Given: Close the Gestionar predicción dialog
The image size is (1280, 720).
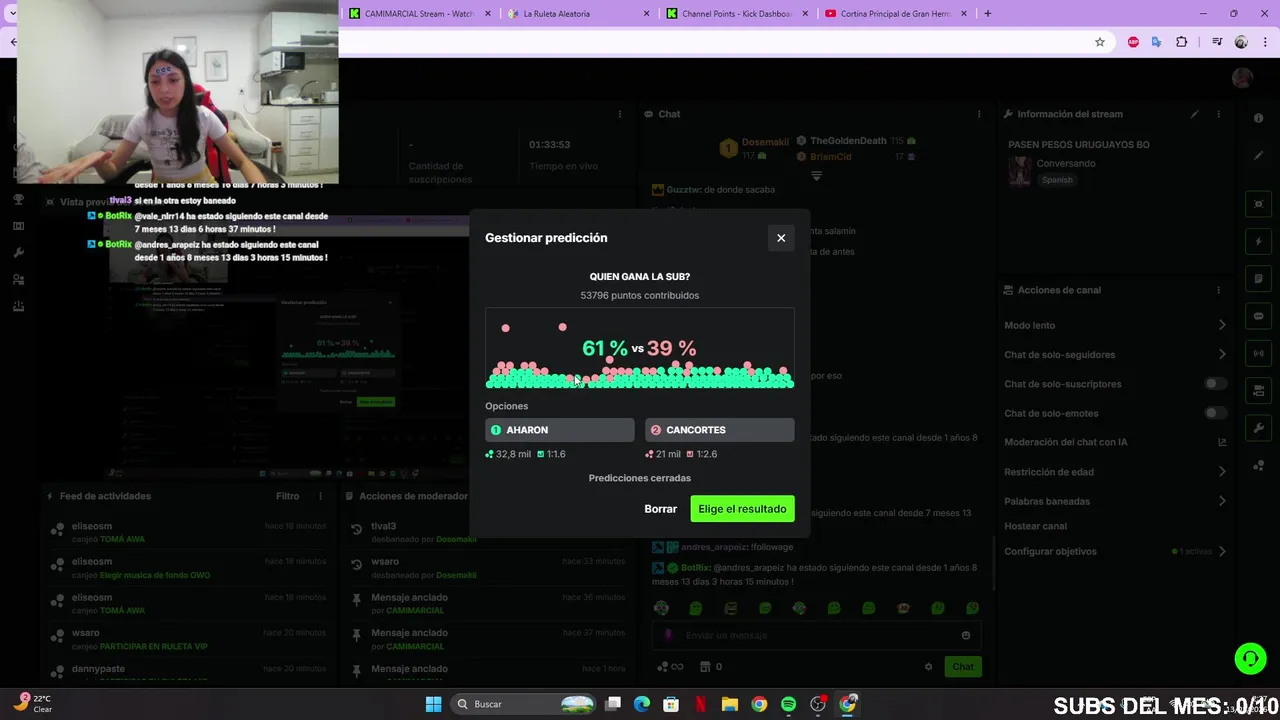Looking at the screenshot, I should pyautogui.click(x=781, y=238).
